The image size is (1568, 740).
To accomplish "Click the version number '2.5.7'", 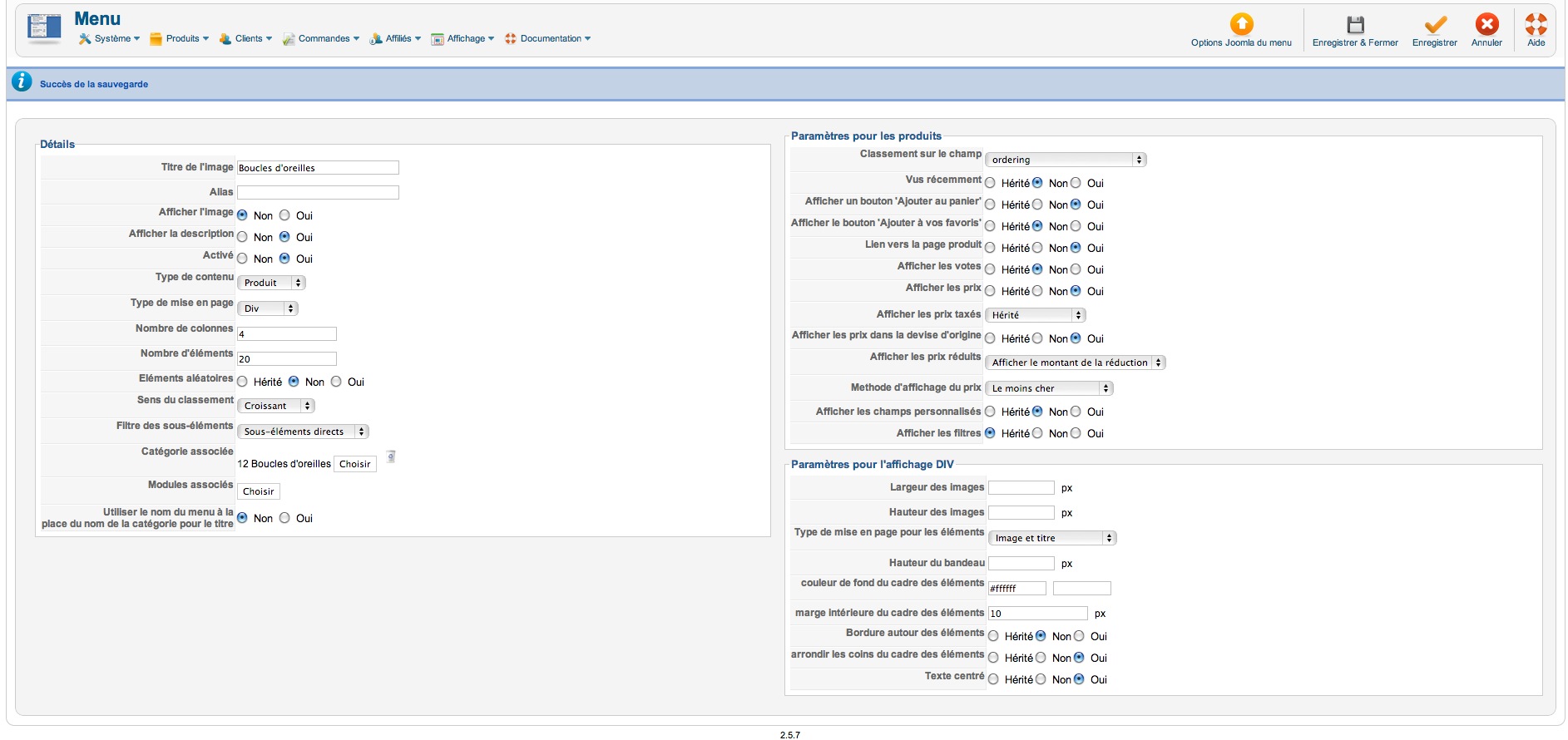I will tap(790, 735).
